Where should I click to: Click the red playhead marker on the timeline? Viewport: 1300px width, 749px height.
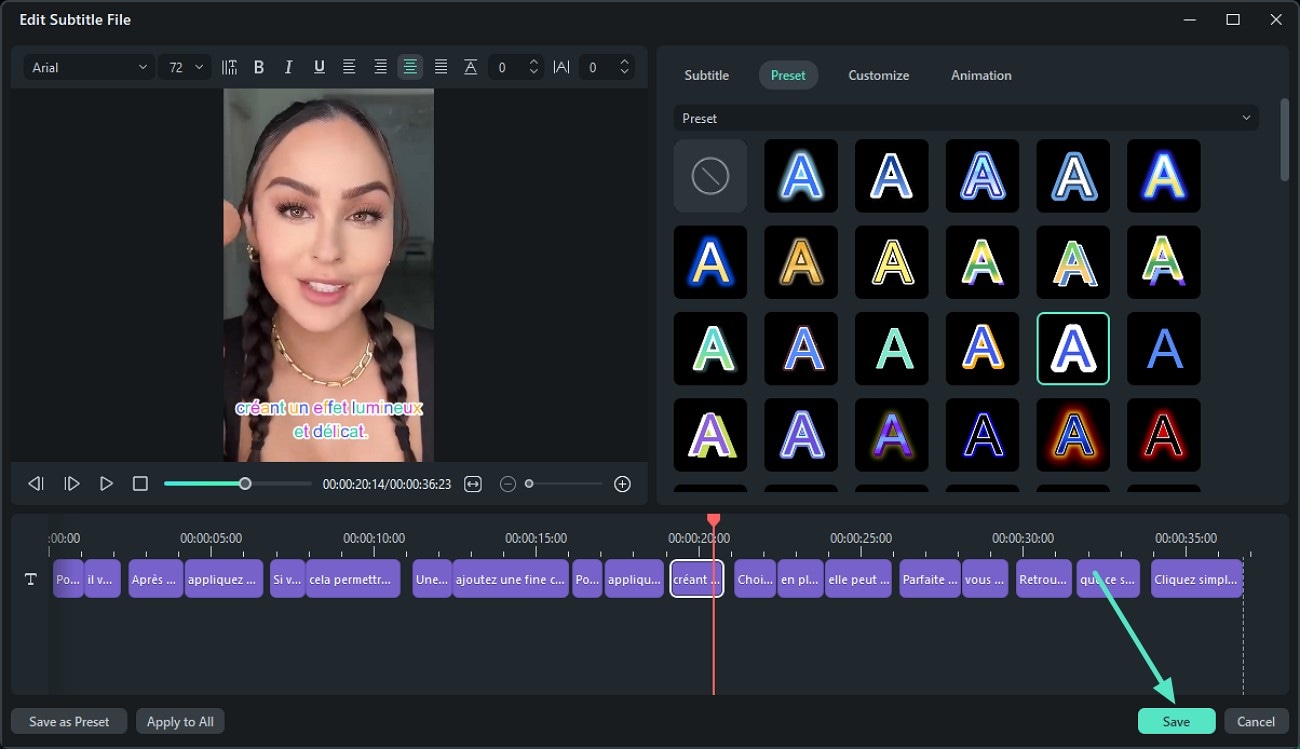pyautogui.click(x=713, y=521)
